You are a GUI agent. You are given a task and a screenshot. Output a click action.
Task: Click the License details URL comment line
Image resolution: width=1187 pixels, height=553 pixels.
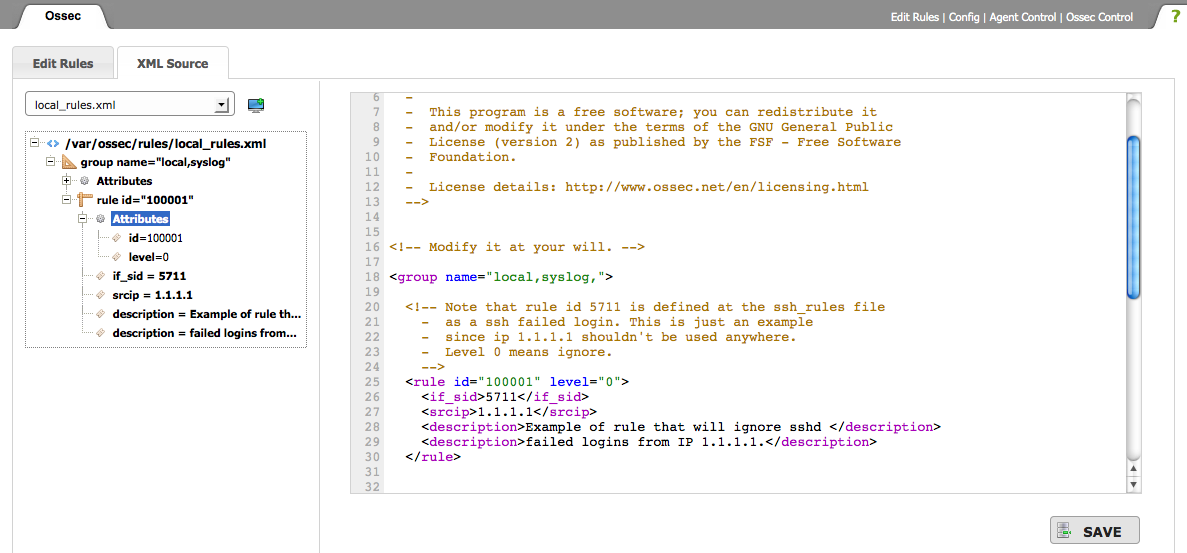point(637,187)
